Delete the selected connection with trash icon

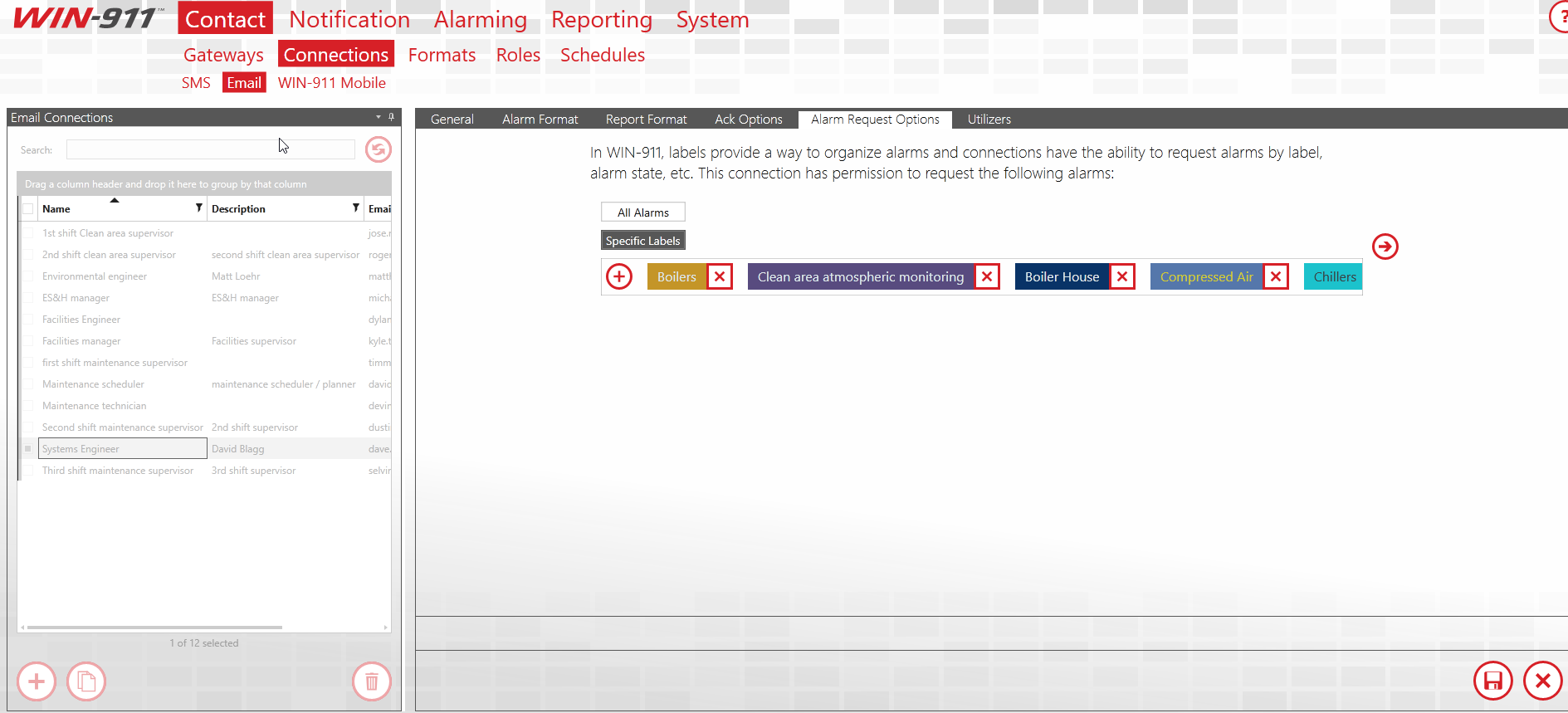click(x=371, y=681)
